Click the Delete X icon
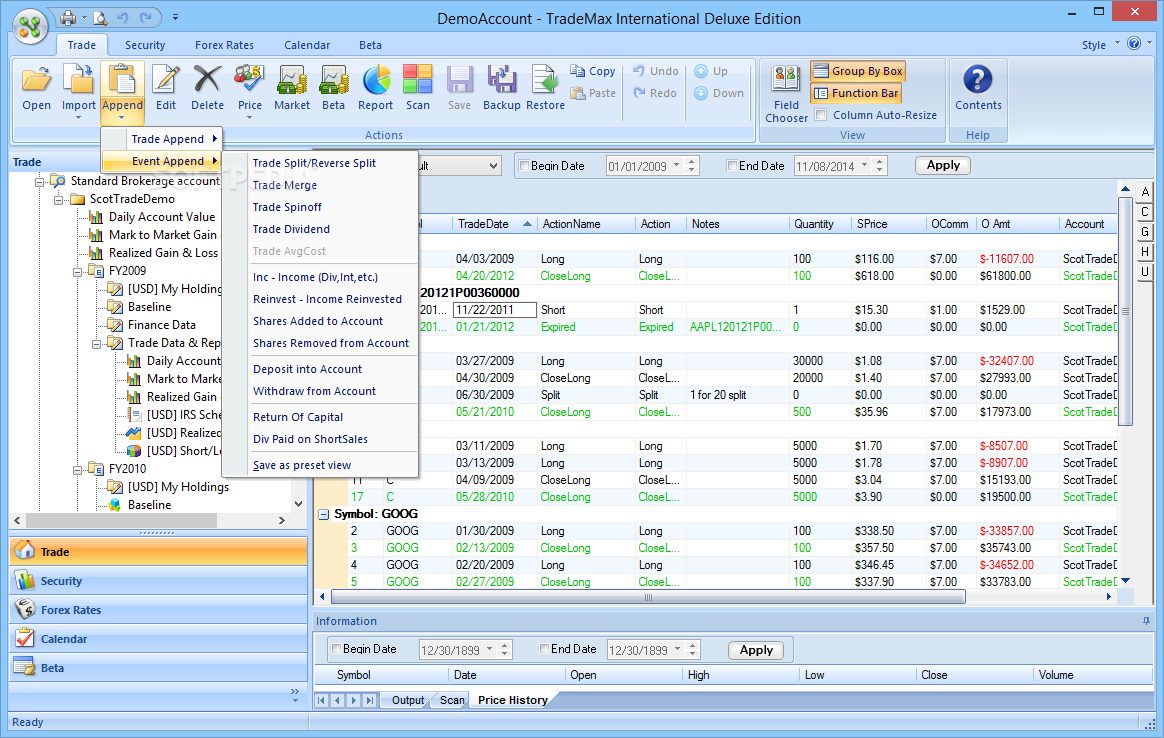The height and width of the screenshot is (738, 1164). pyautogui.click(x=207, y=79)
